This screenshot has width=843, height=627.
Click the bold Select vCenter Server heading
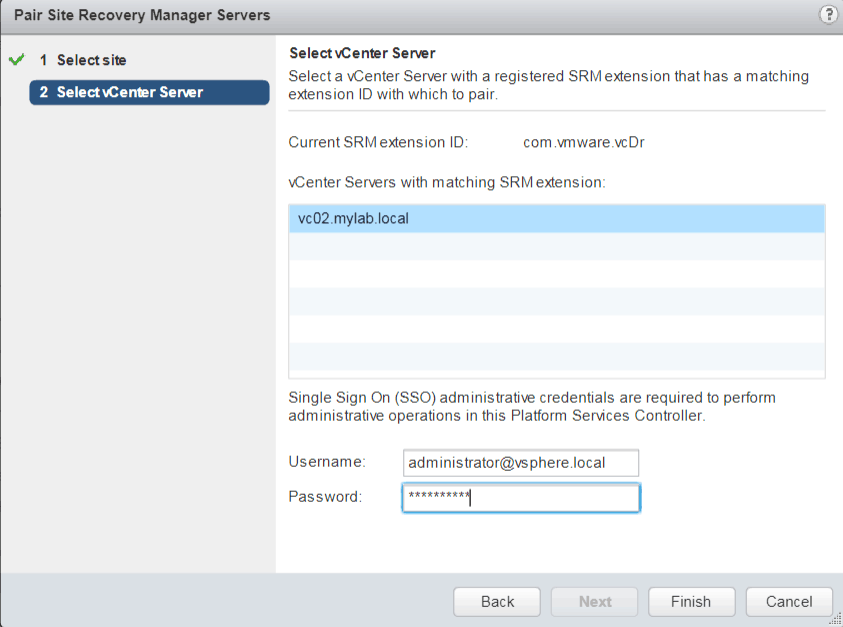362,53
